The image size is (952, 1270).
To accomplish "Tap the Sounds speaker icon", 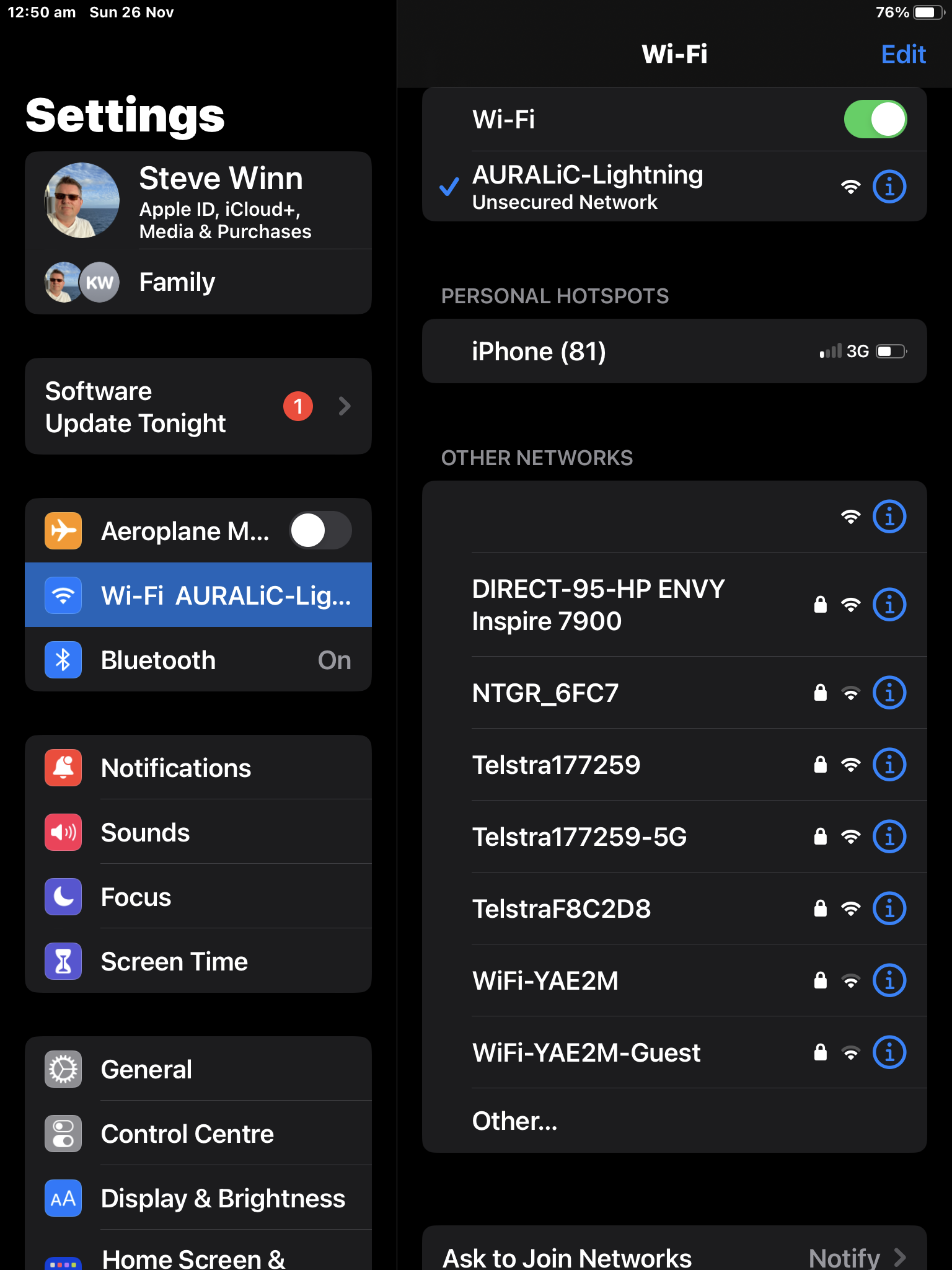I will click(63, 832).
